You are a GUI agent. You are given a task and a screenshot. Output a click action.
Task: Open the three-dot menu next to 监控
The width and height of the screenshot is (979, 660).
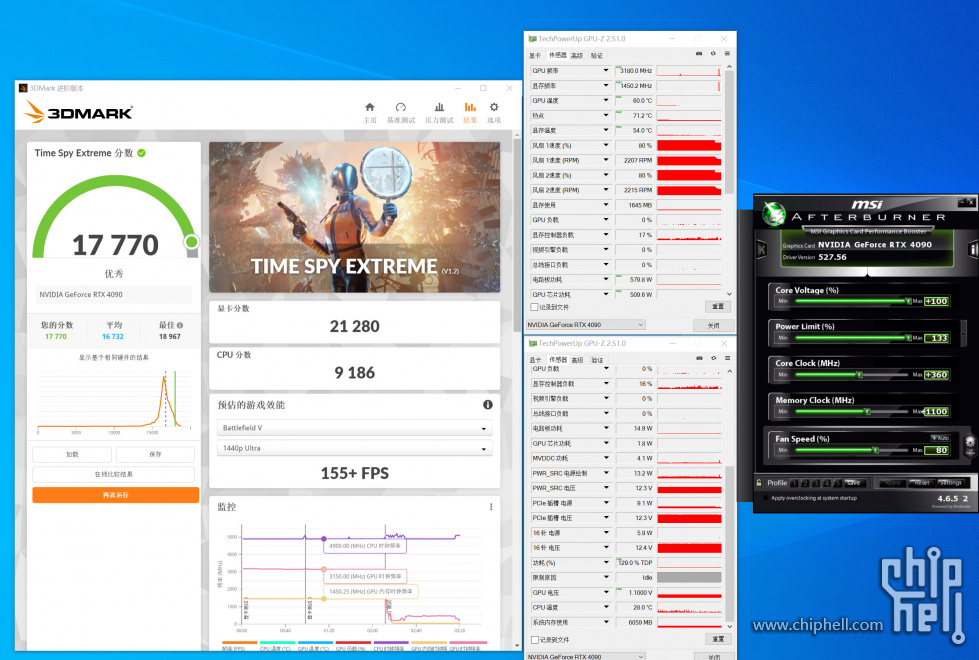point(491,507)
